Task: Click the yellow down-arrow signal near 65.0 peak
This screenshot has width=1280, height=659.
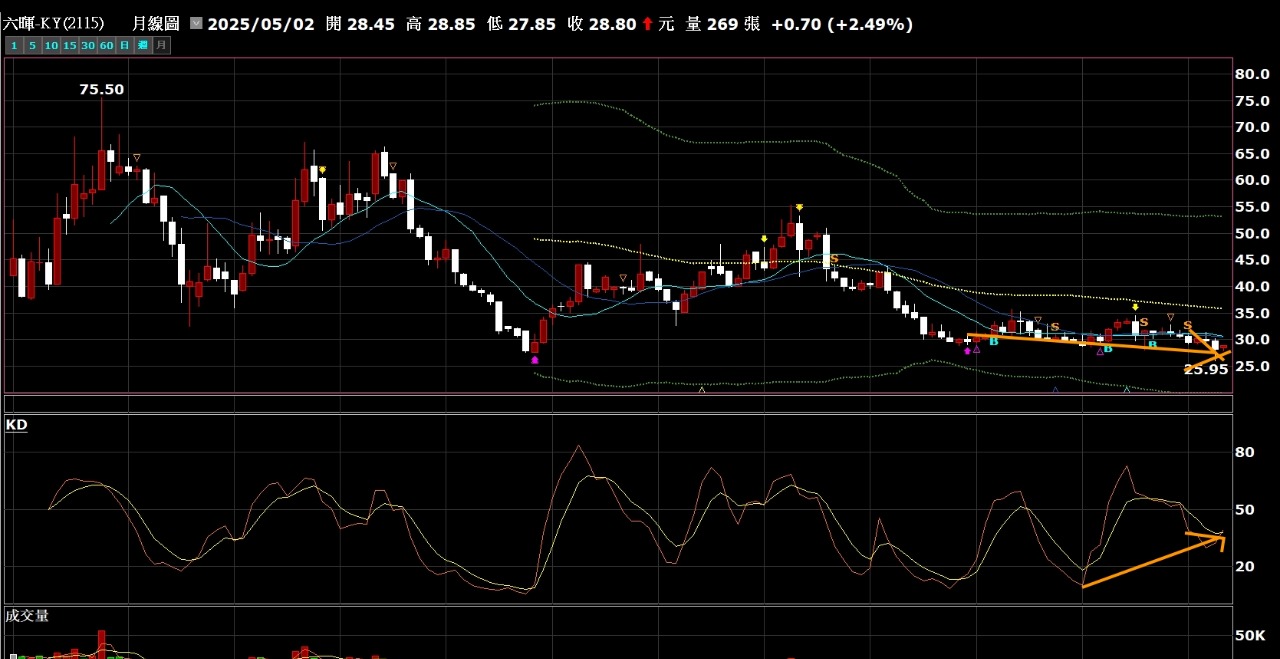Action: click(322, 170)
